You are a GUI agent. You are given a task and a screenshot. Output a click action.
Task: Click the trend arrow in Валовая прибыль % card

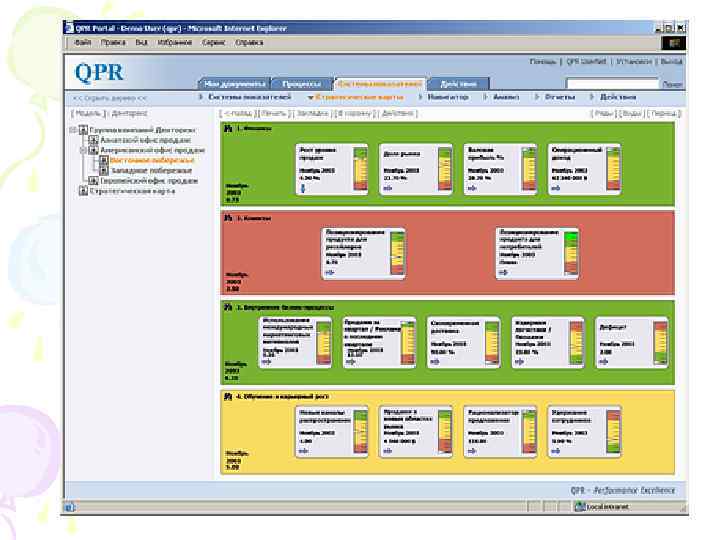click(472, 188)
